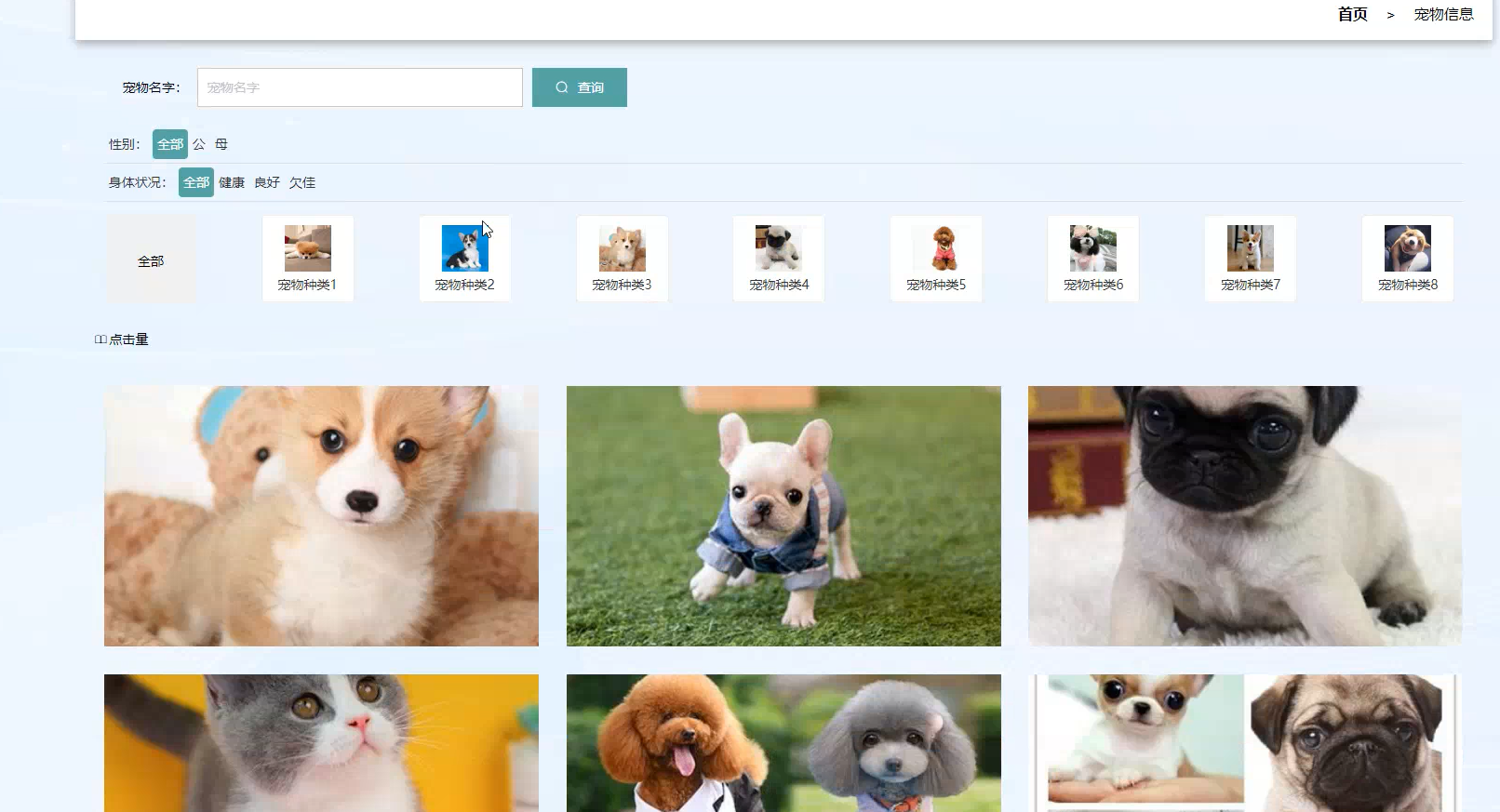Click 宠物信息 breadcrumb item
Screen dimensions: 1500x812
[1443, 14]
